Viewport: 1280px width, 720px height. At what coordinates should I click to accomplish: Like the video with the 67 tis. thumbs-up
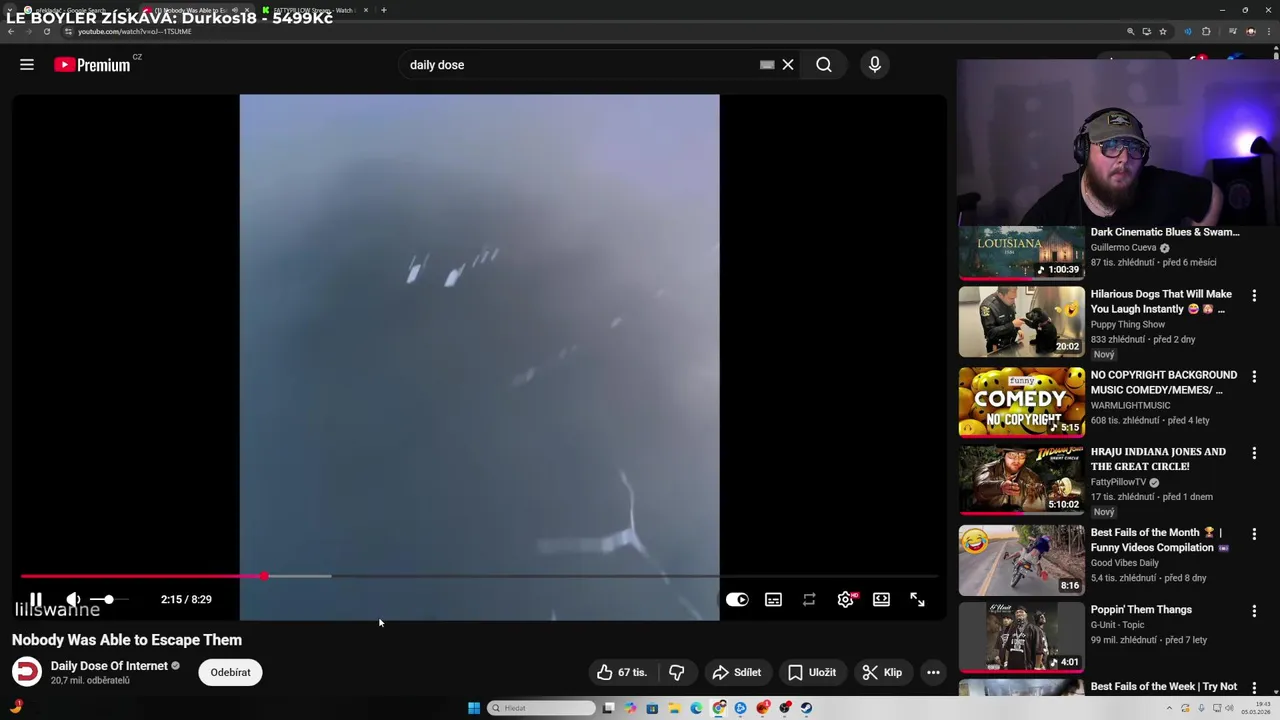coord(622,672)
